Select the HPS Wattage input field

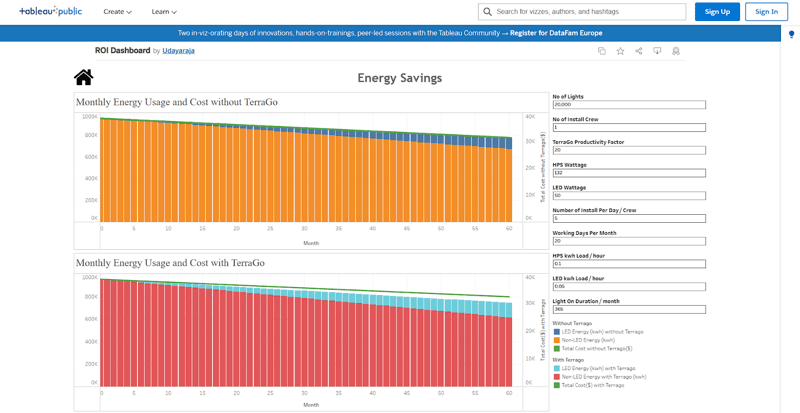(629, 173)
